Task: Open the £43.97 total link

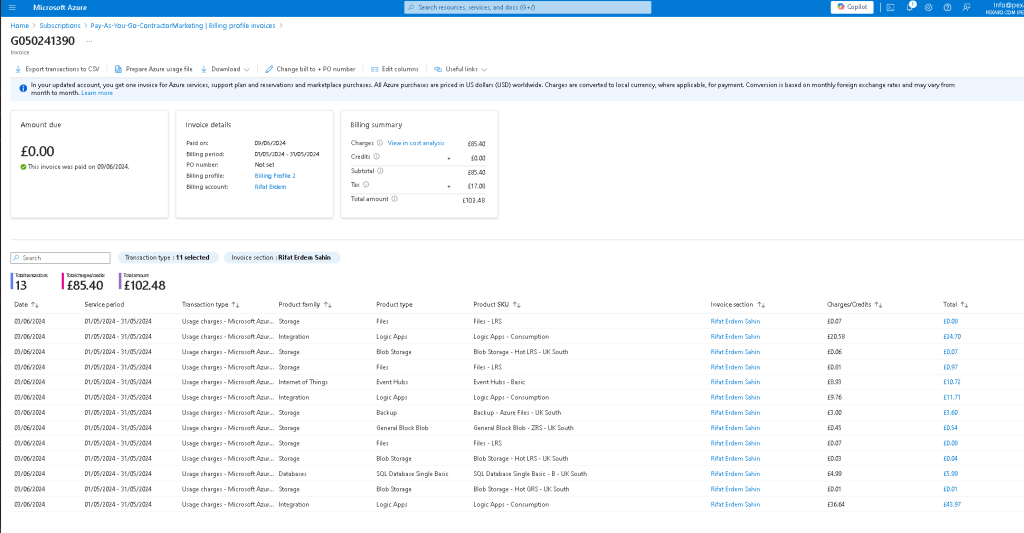Action: [952, 505]
